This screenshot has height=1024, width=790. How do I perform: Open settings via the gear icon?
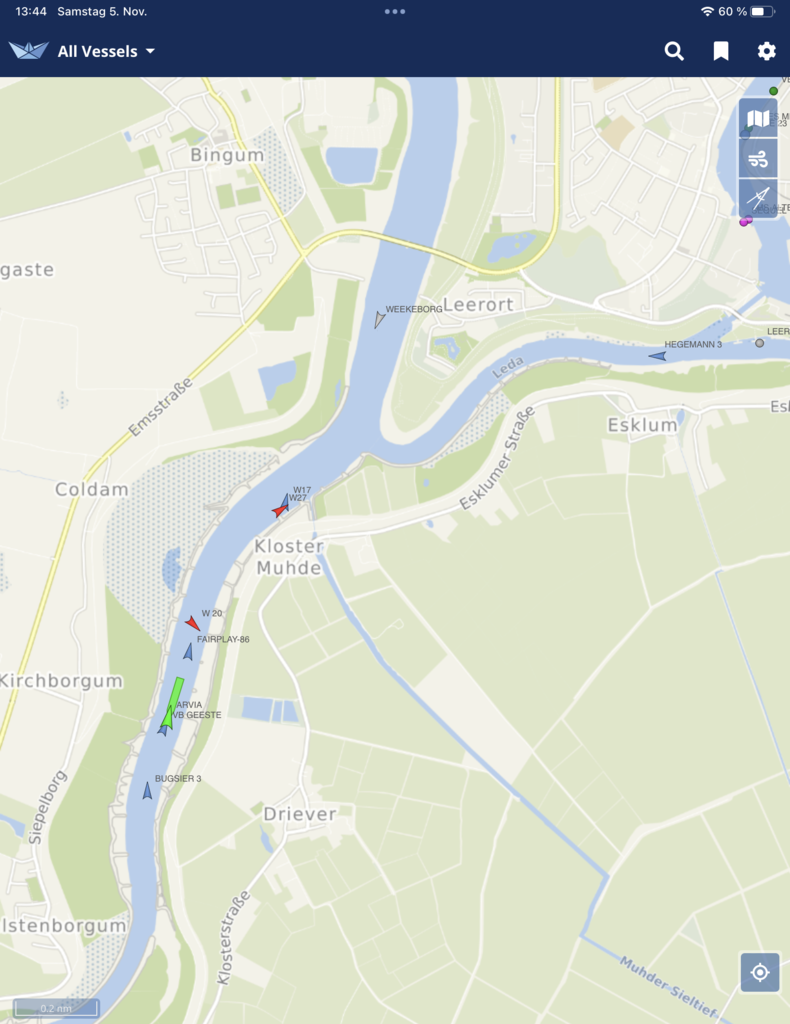(766, 51)
